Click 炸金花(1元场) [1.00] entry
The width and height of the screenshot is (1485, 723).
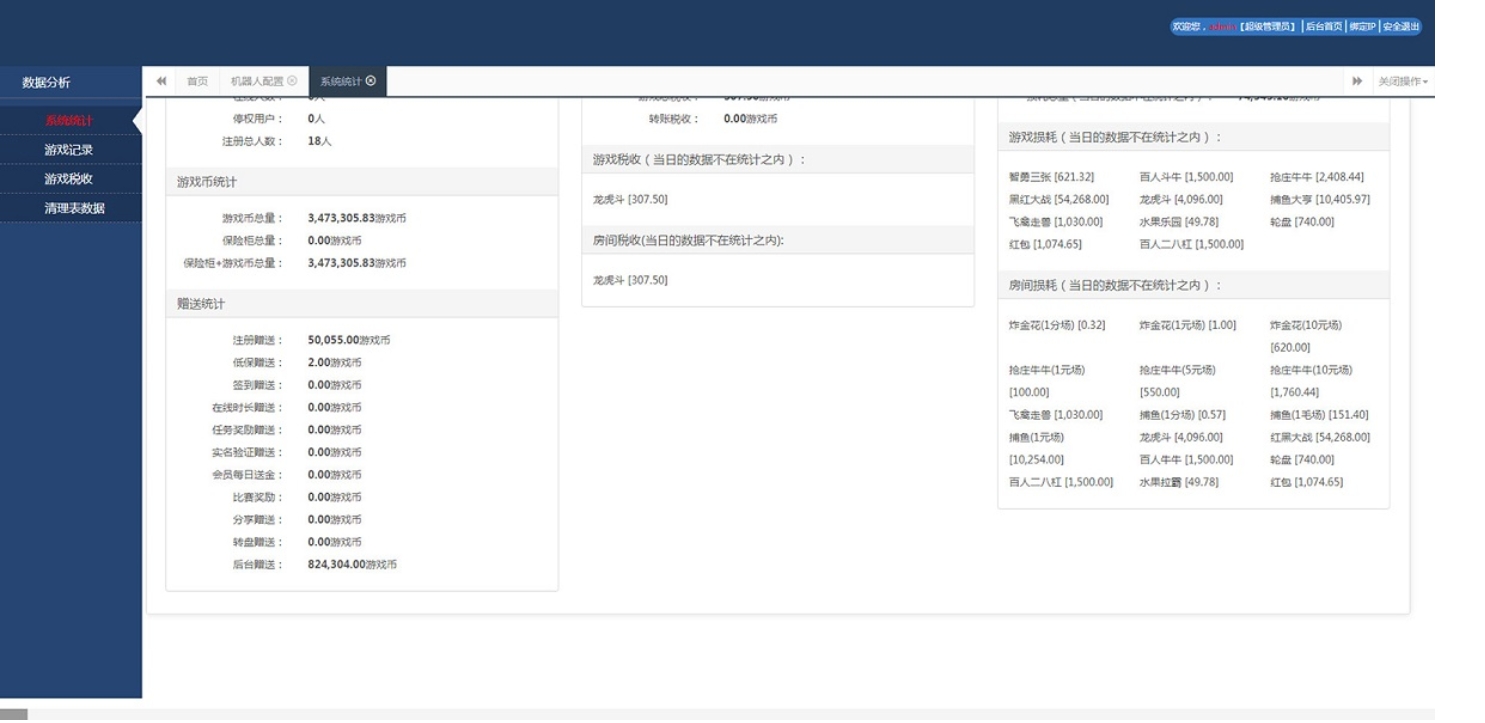click(x=1188, y=326)
